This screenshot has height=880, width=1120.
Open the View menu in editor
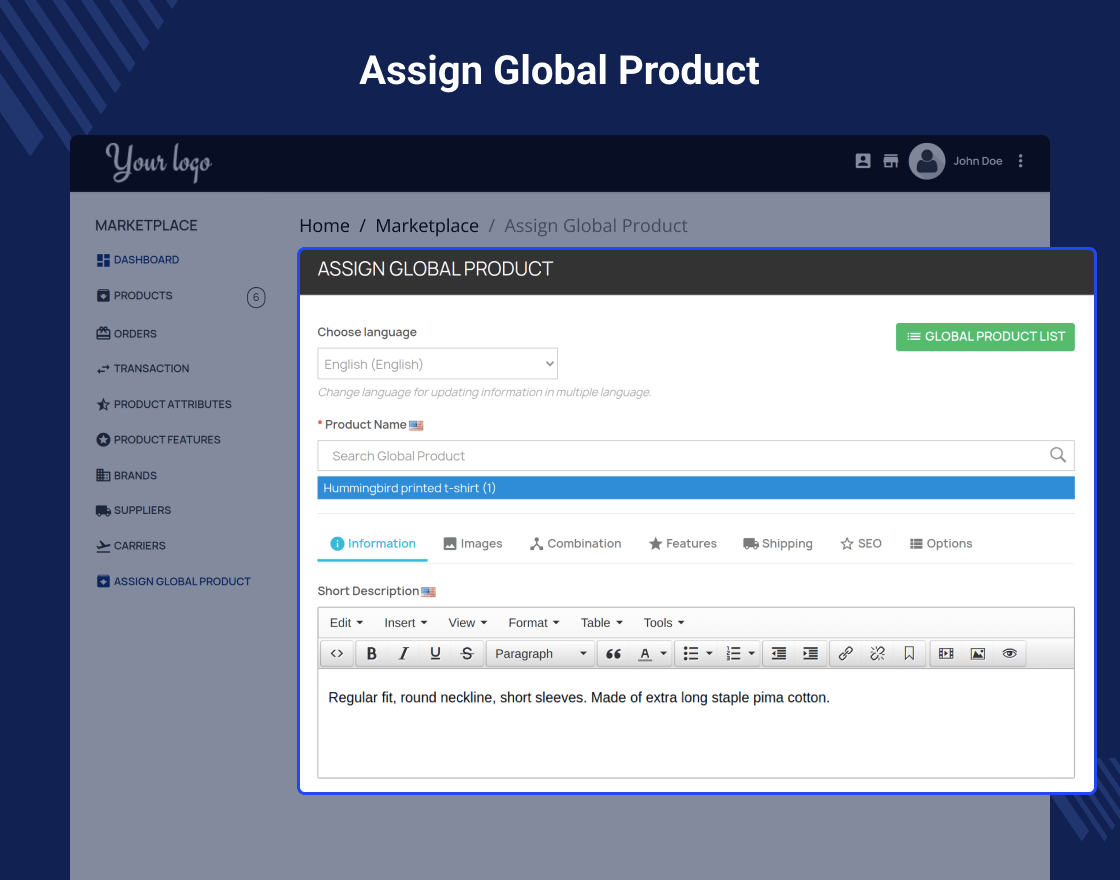467,623
